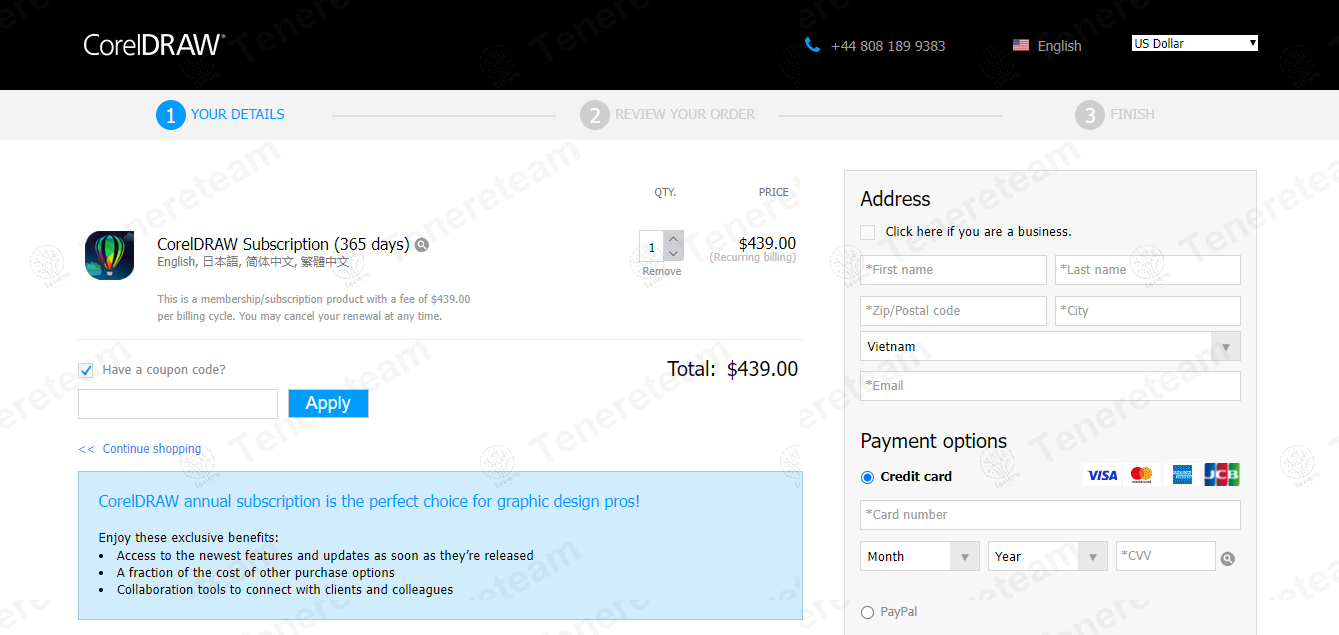Screen dimensions: 1339x635
Task: Open the card expiry Month dropdown
Action: coord(919,557)
